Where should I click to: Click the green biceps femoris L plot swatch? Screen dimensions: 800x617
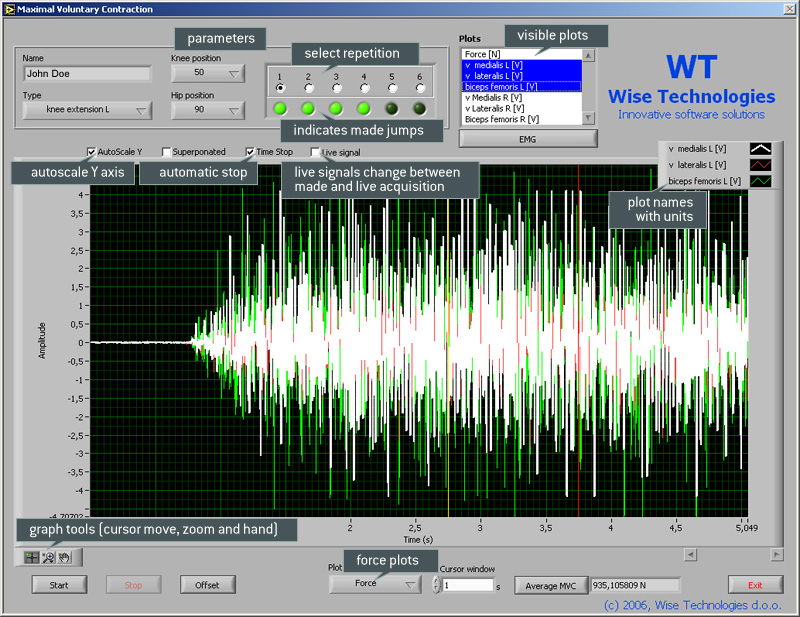(760, 181)
